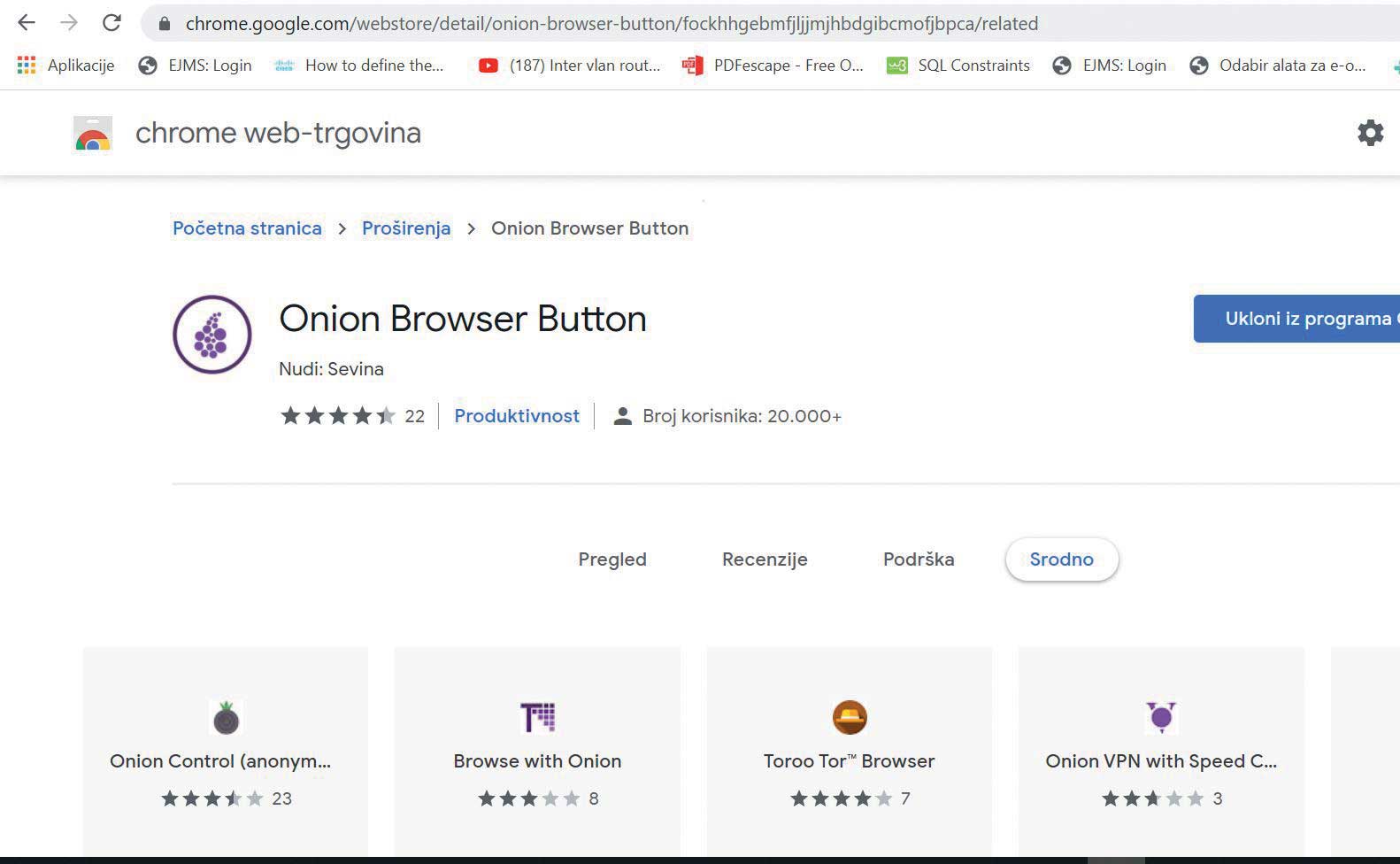Open the 'Onion Control (anonym...' card title
This screenshot has width=1400, height=864.
(x=220, y=761)
